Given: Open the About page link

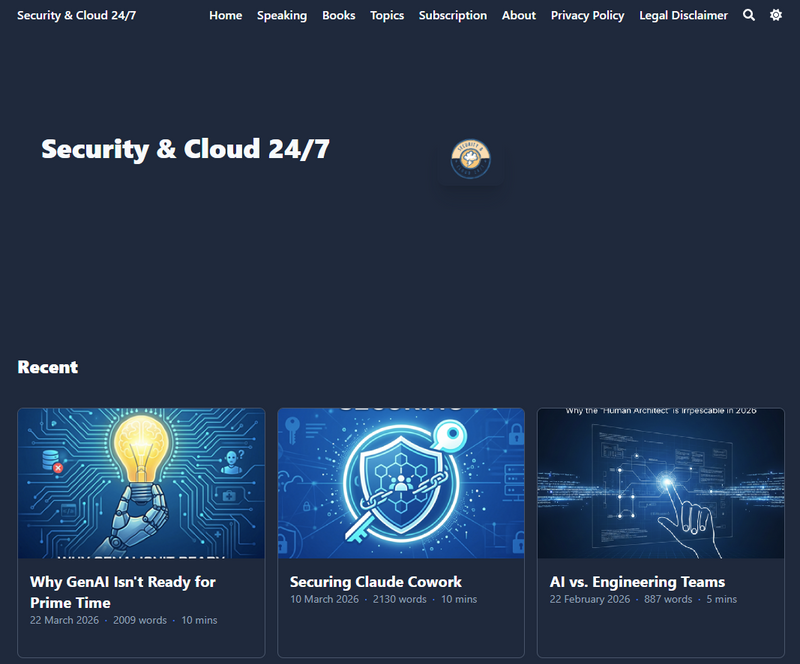Looking at the screenshot, I should [x=519, y=15].
